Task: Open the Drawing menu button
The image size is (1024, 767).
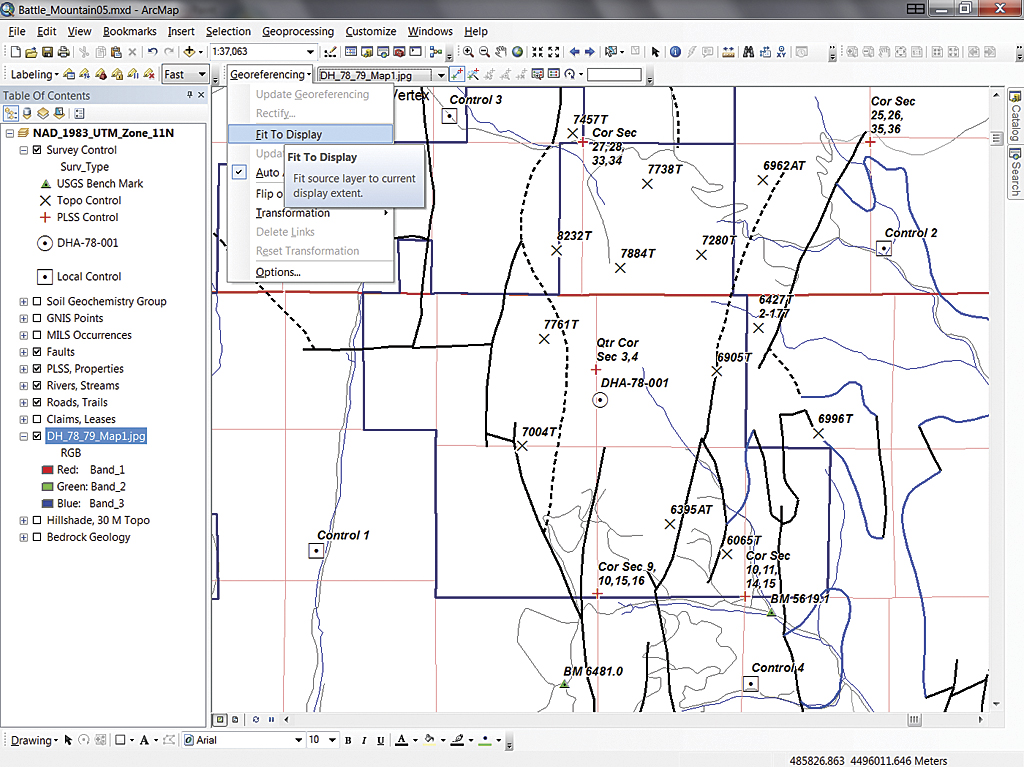Action: (34, 740)
